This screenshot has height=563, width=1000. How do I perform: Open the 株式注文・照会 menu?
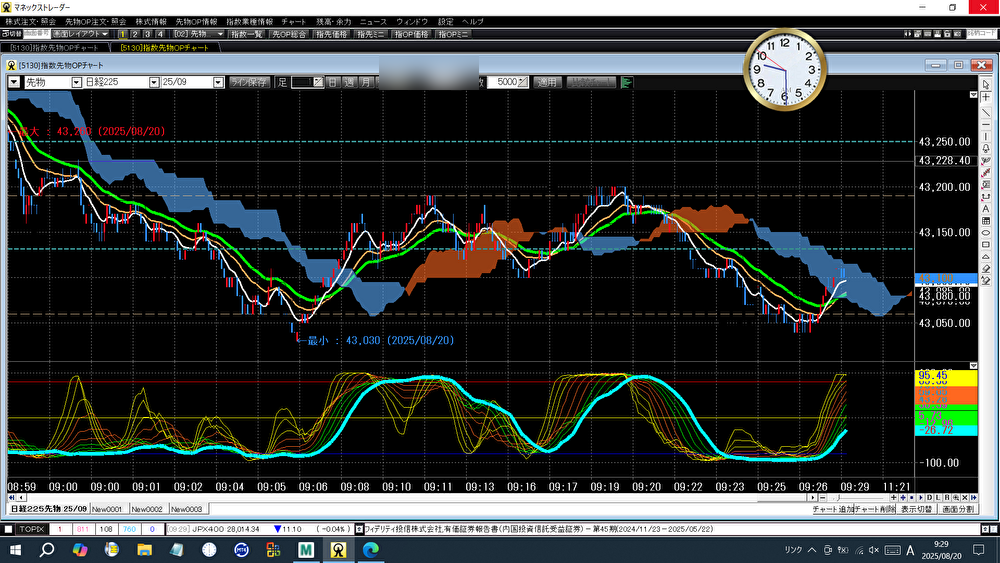(x=31, y=22)
